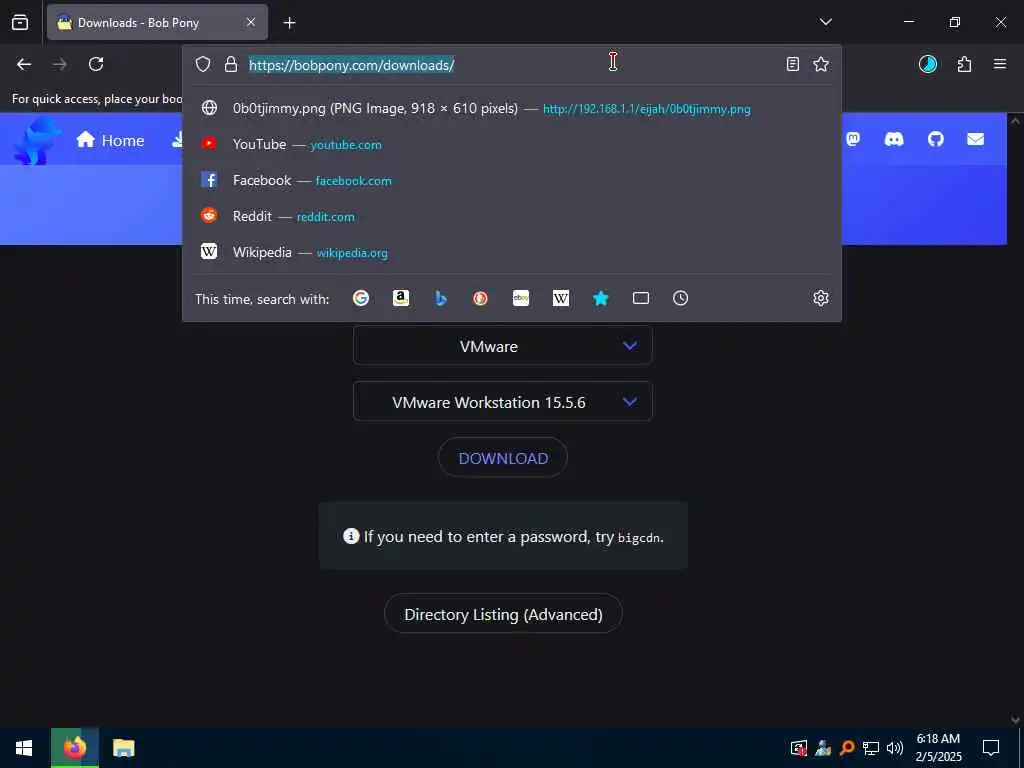Toggle Reader View icon in address bar

(x=792, y=64)
